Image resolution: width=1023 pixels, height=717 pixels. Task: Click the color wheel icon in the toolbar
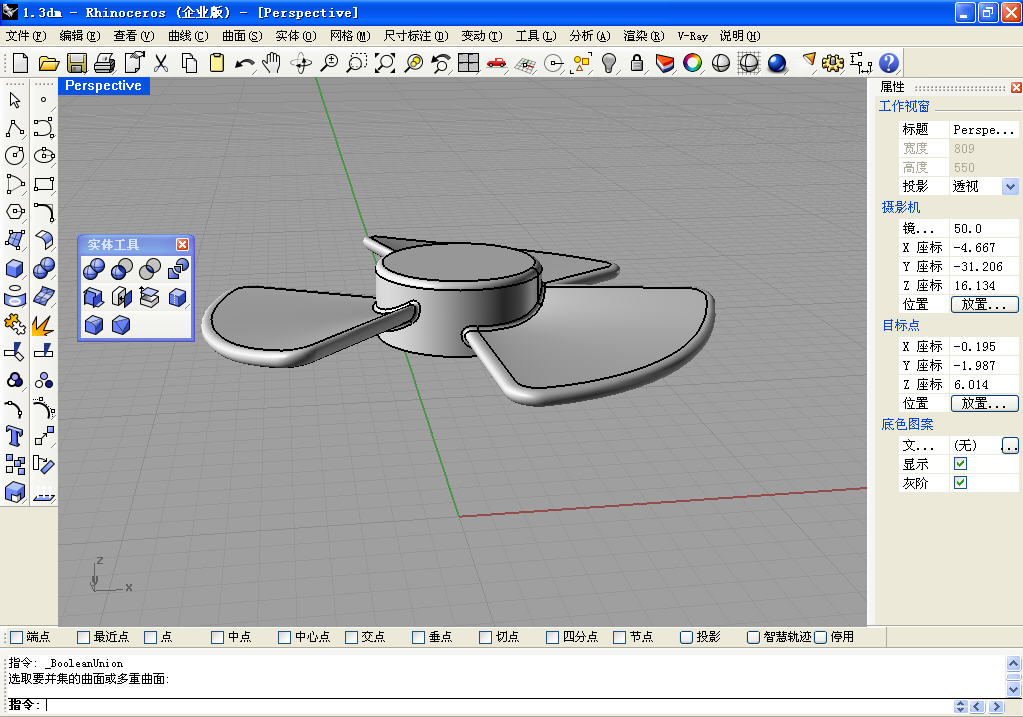[x=692, y=63]
